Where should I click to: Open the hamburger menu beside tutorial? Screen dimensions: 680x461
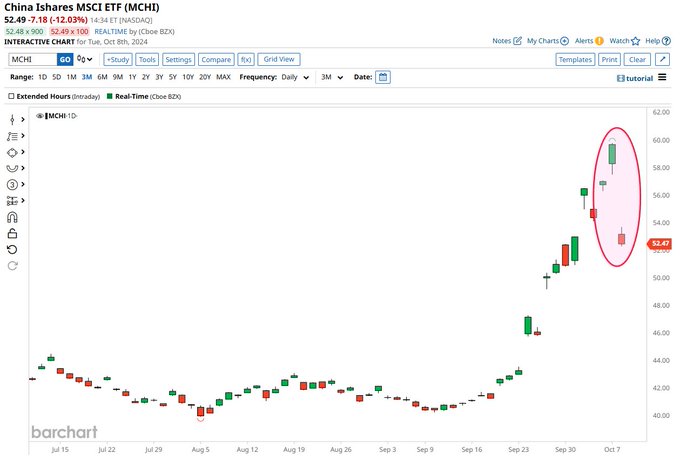(662, 78)
